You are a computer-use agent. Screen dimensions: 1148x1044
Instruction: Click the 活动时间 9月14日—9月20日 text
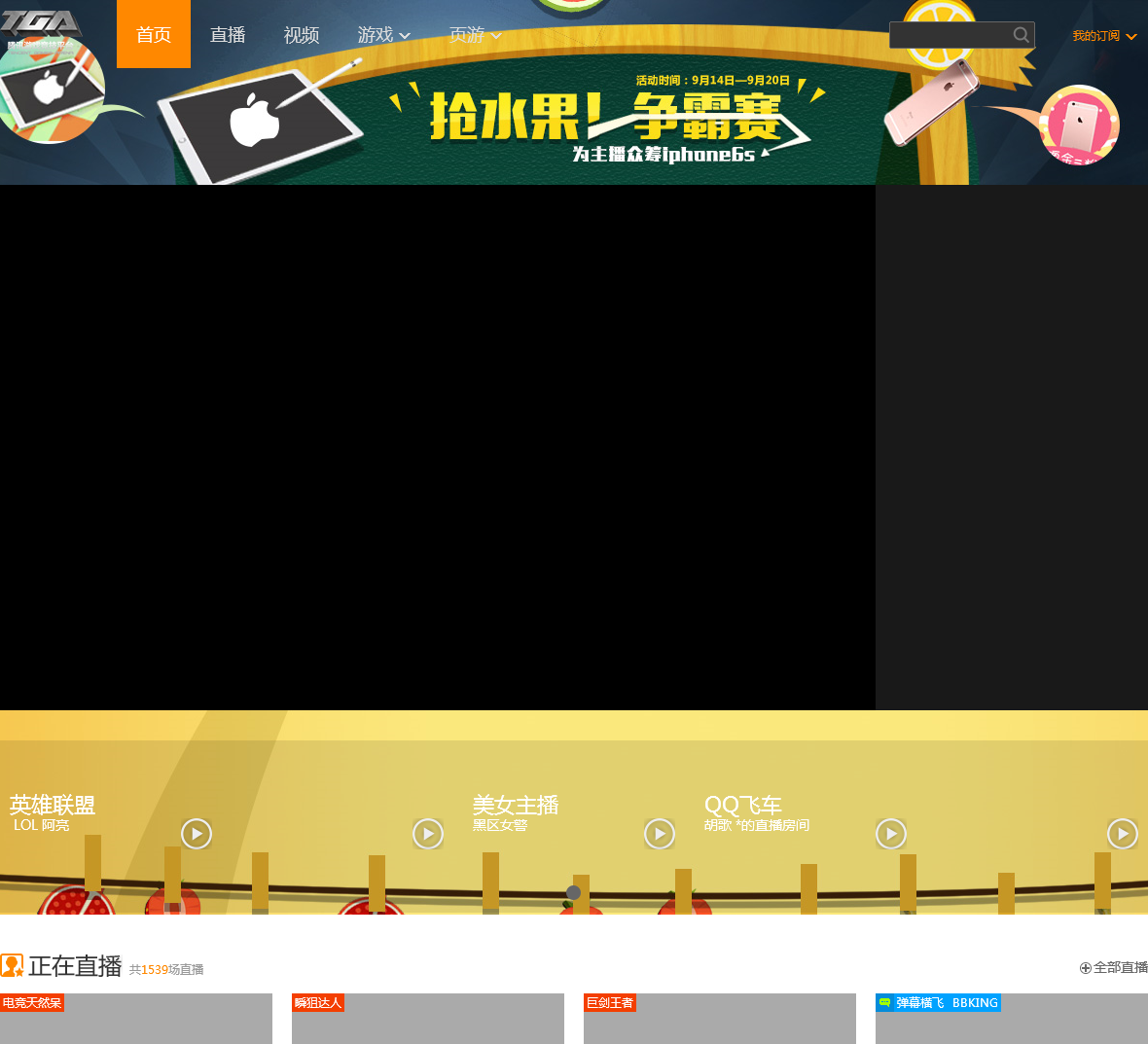tap(712, 80)
